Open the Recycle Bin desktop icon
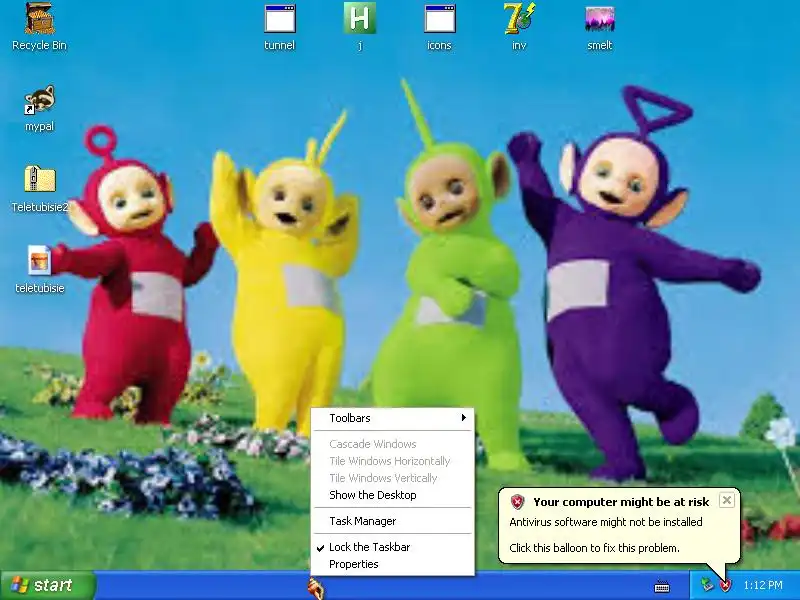This screenshot has height=600, width=800. [x=39, y=27]
